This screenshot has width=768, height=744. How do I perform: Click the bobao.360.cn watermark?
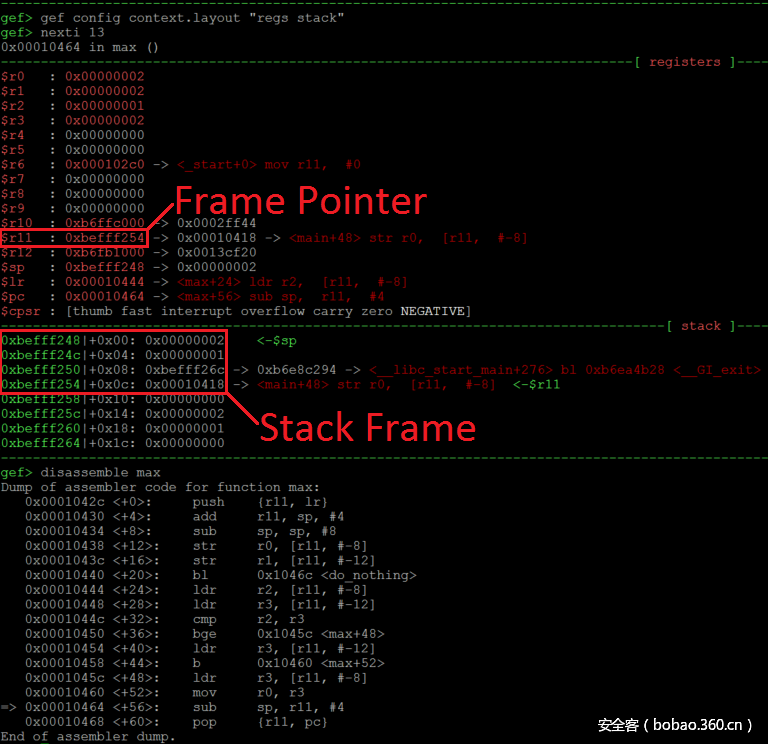[x=675, y=725]
